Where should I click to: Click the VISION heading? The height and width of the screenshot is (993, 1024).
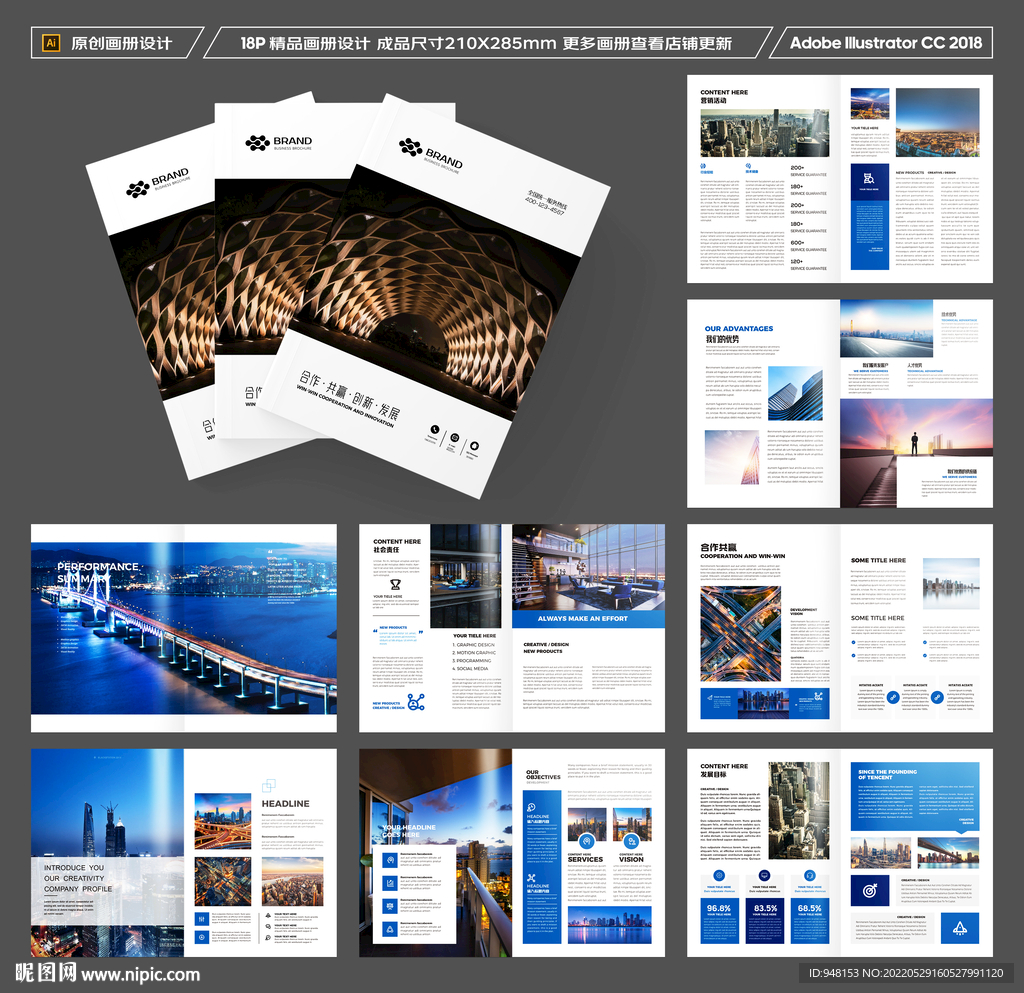tap(631, 859)
